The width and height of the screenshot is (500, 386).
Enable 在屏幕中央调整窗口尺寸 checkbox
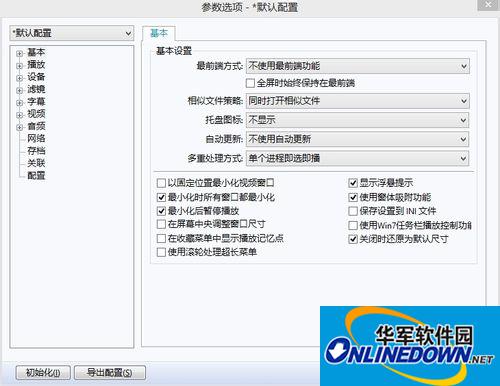coord(161,224)
